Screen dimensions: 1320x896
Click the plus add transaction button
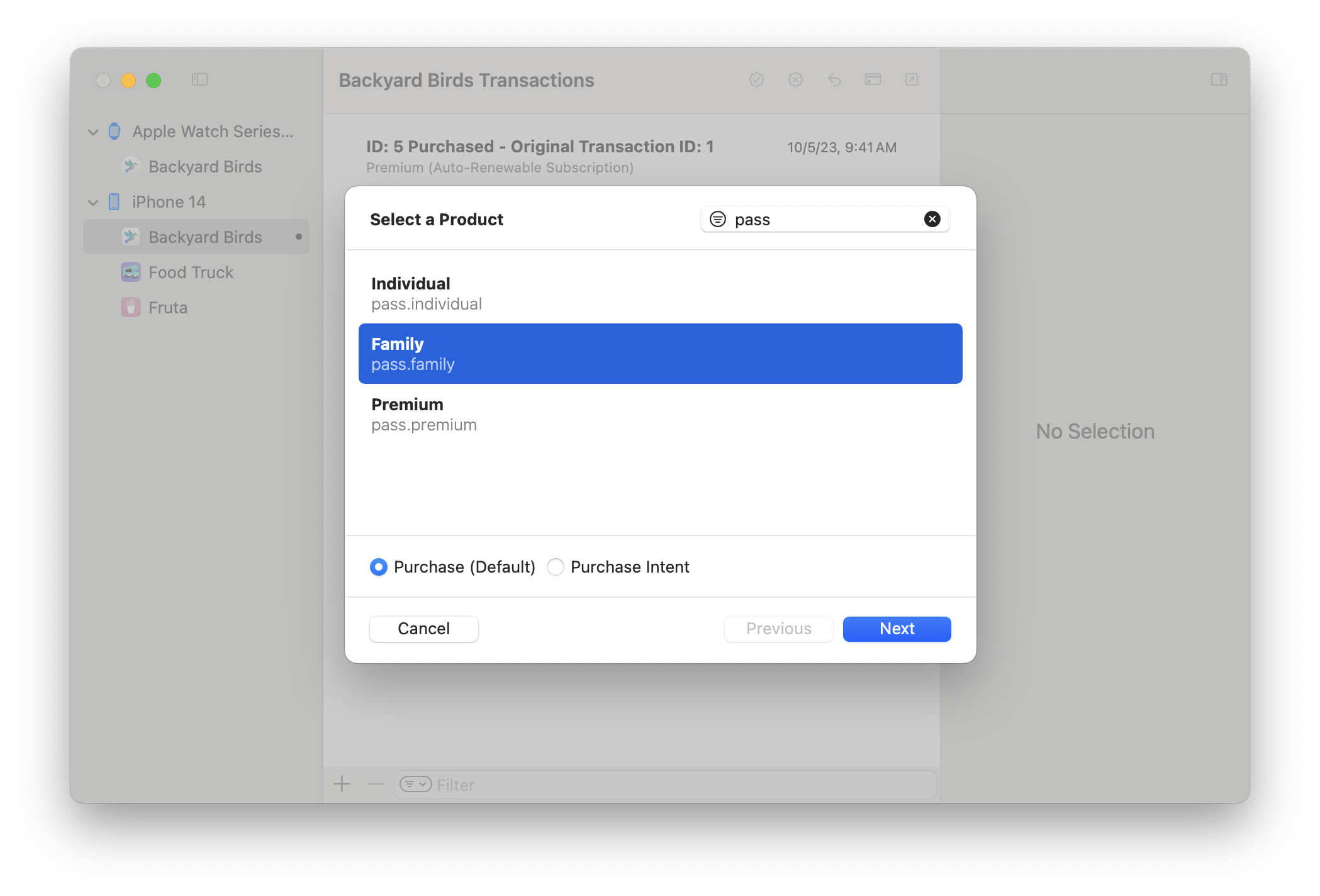tap(342, 784)
